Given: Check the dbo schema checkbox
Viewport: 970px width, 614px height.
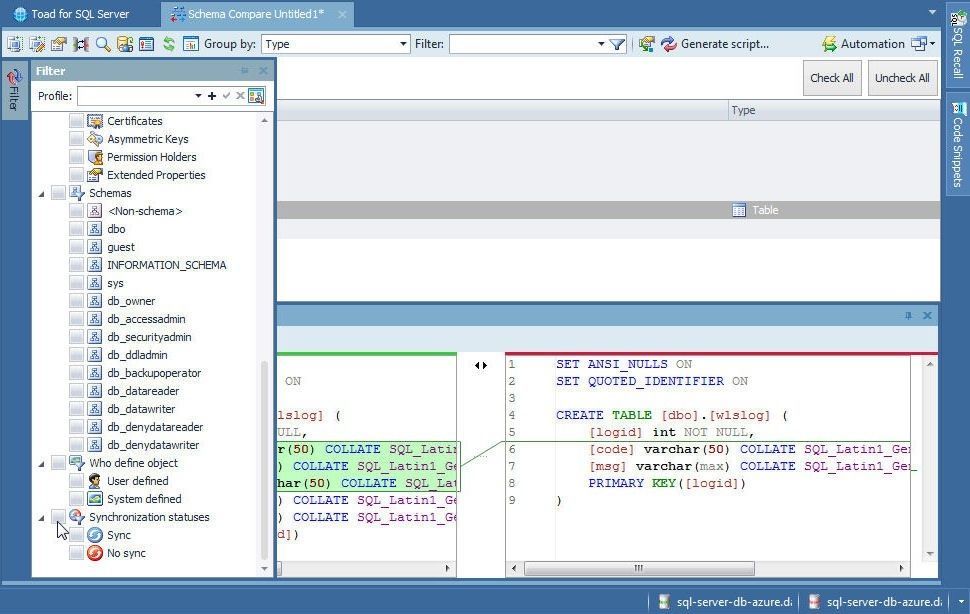Looking at the screenshot, I should point(76,229).
